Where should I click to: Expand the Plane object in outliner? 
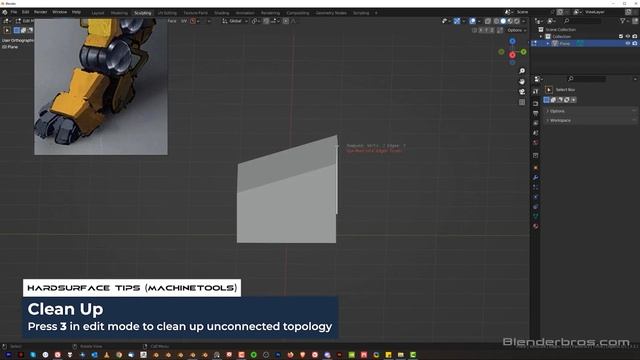click(x=548, y=43)
